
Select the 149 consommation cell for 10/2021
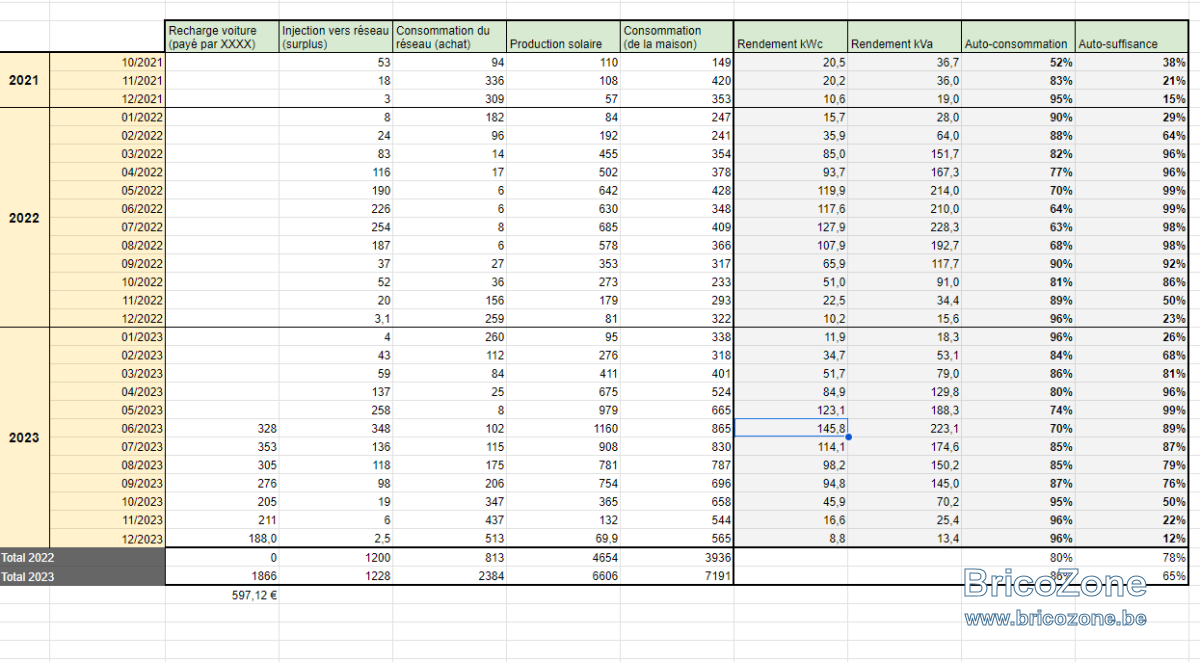(x=677, y=62)
